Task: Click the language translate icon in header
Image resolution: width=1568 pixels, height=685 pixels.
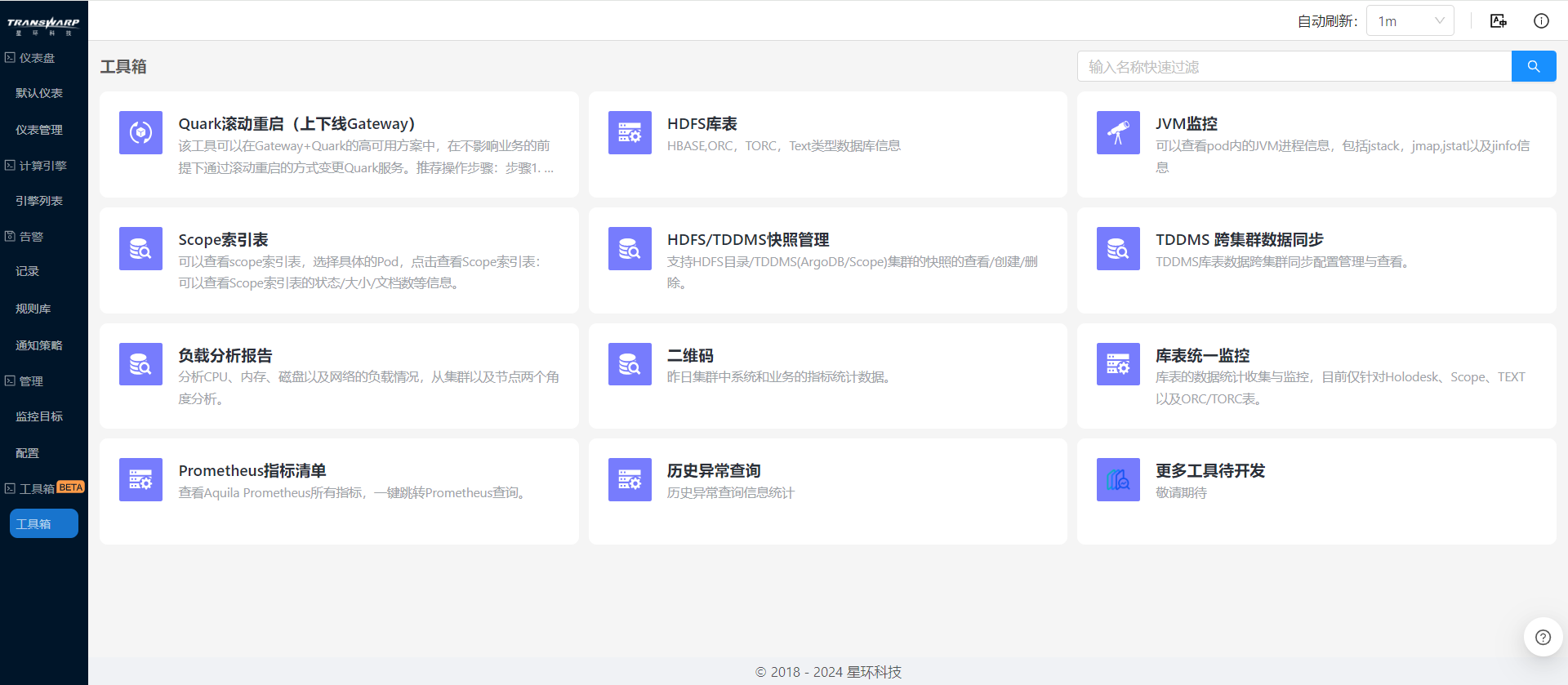Action: tap(1498, 21)
